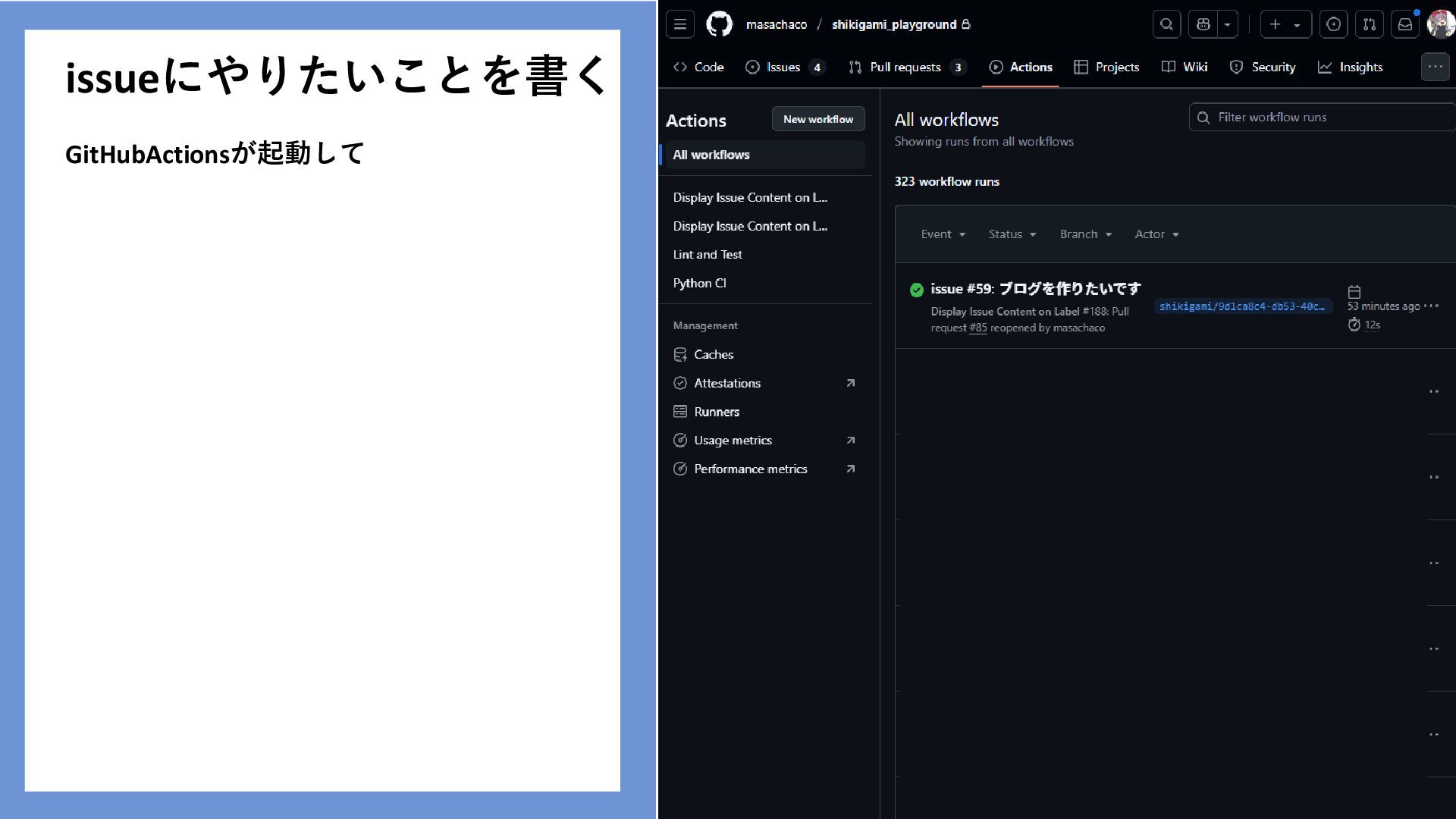The width and height of the screenshot is (1456, 819).
Task: Click the New workflow button
Action: click(x=817, y=119)
